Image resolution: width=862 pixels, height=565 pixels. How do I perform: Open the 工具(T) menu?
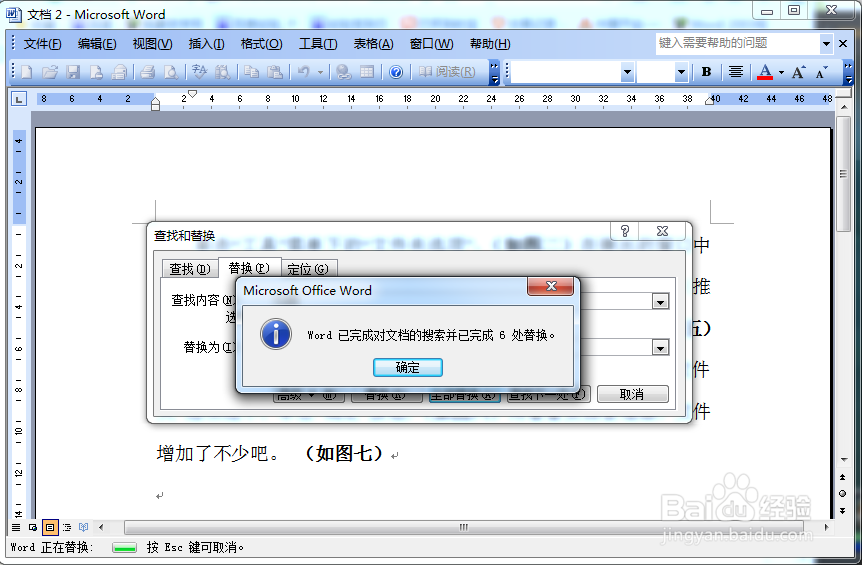click(318, 44)
